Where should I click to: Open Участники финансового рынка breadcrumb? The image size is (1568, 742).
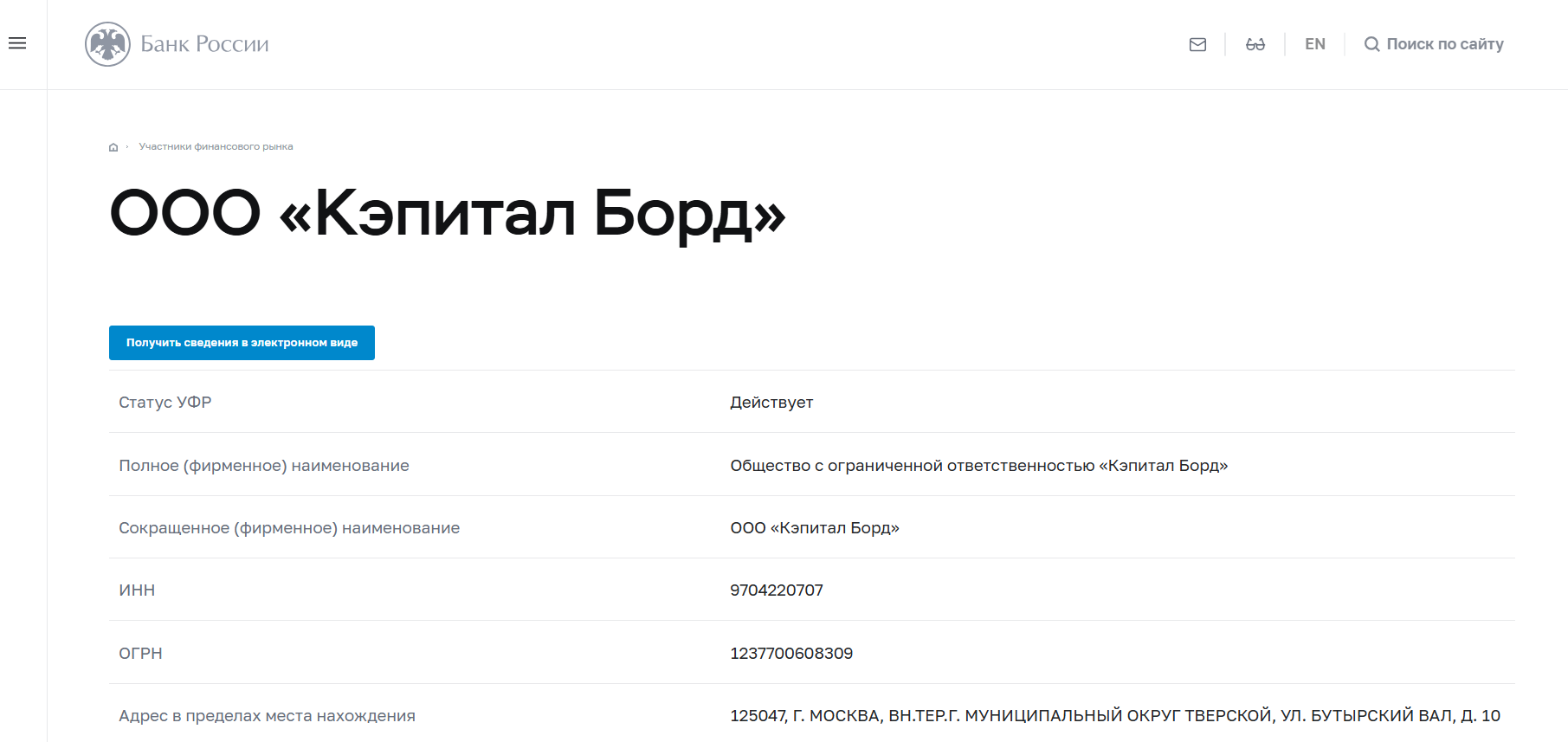pos(216,146)
